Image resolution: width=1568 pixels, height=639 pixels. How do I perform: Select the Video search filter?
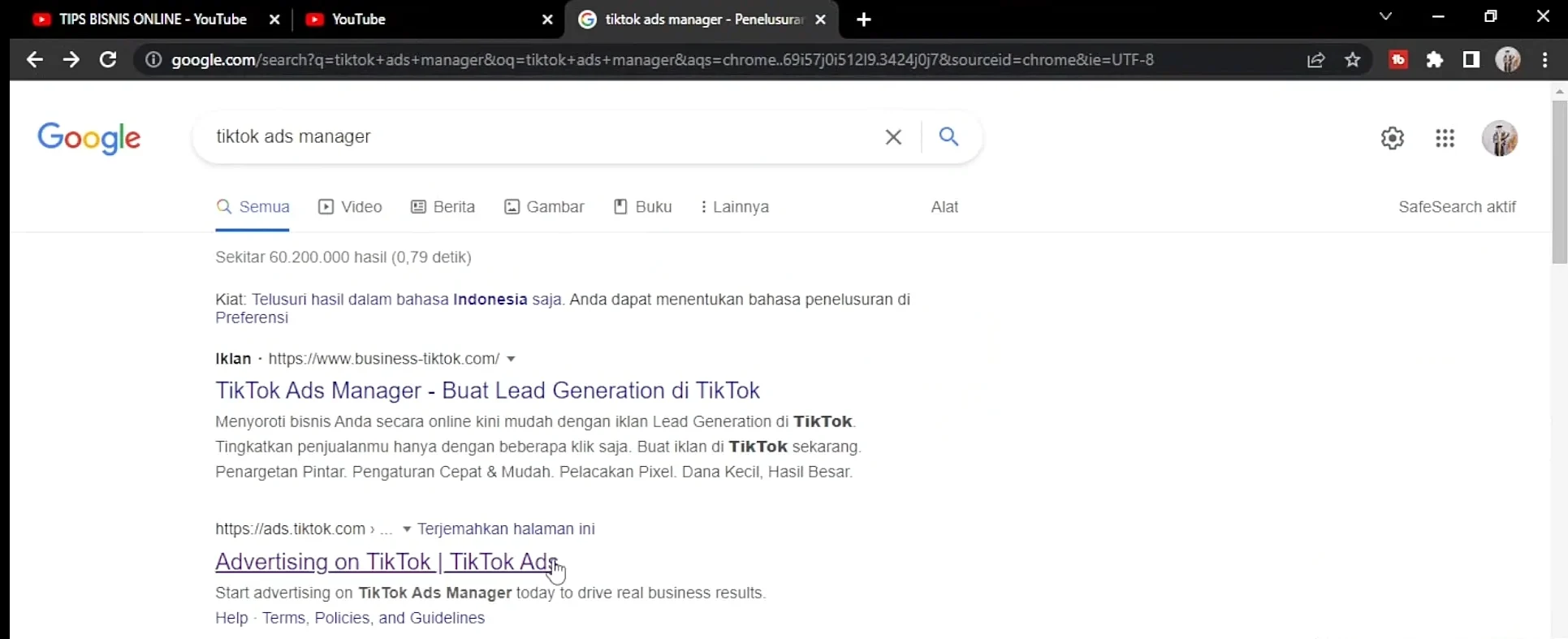click(350, 207)
